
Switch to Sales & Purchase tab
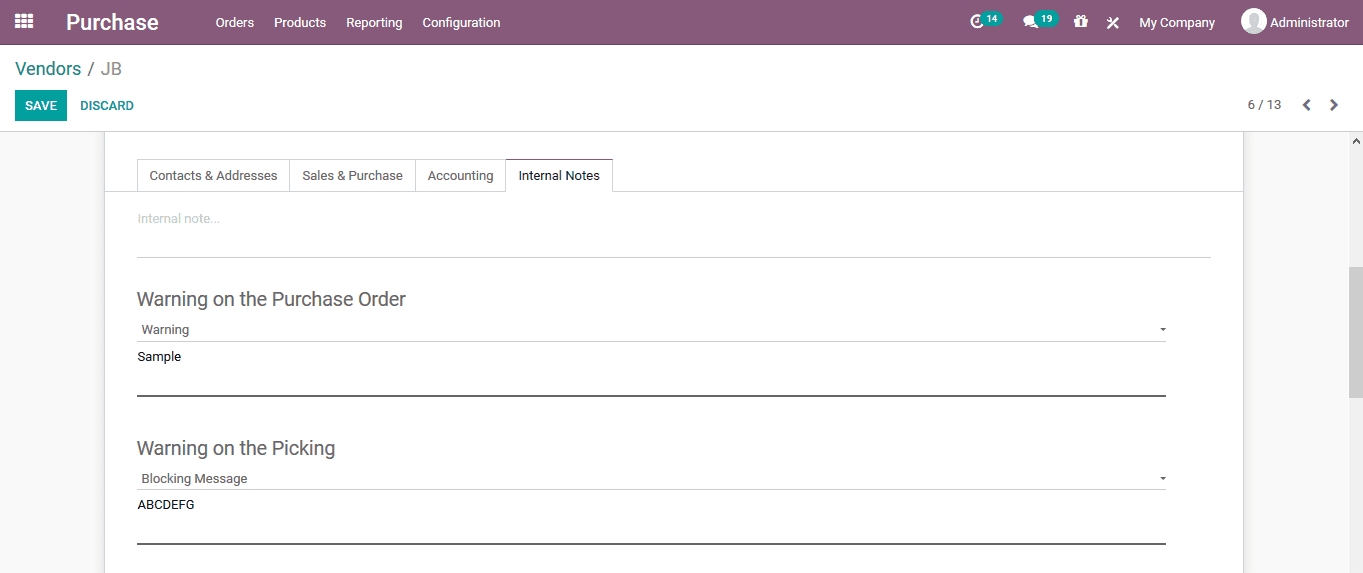click(352, 176)
